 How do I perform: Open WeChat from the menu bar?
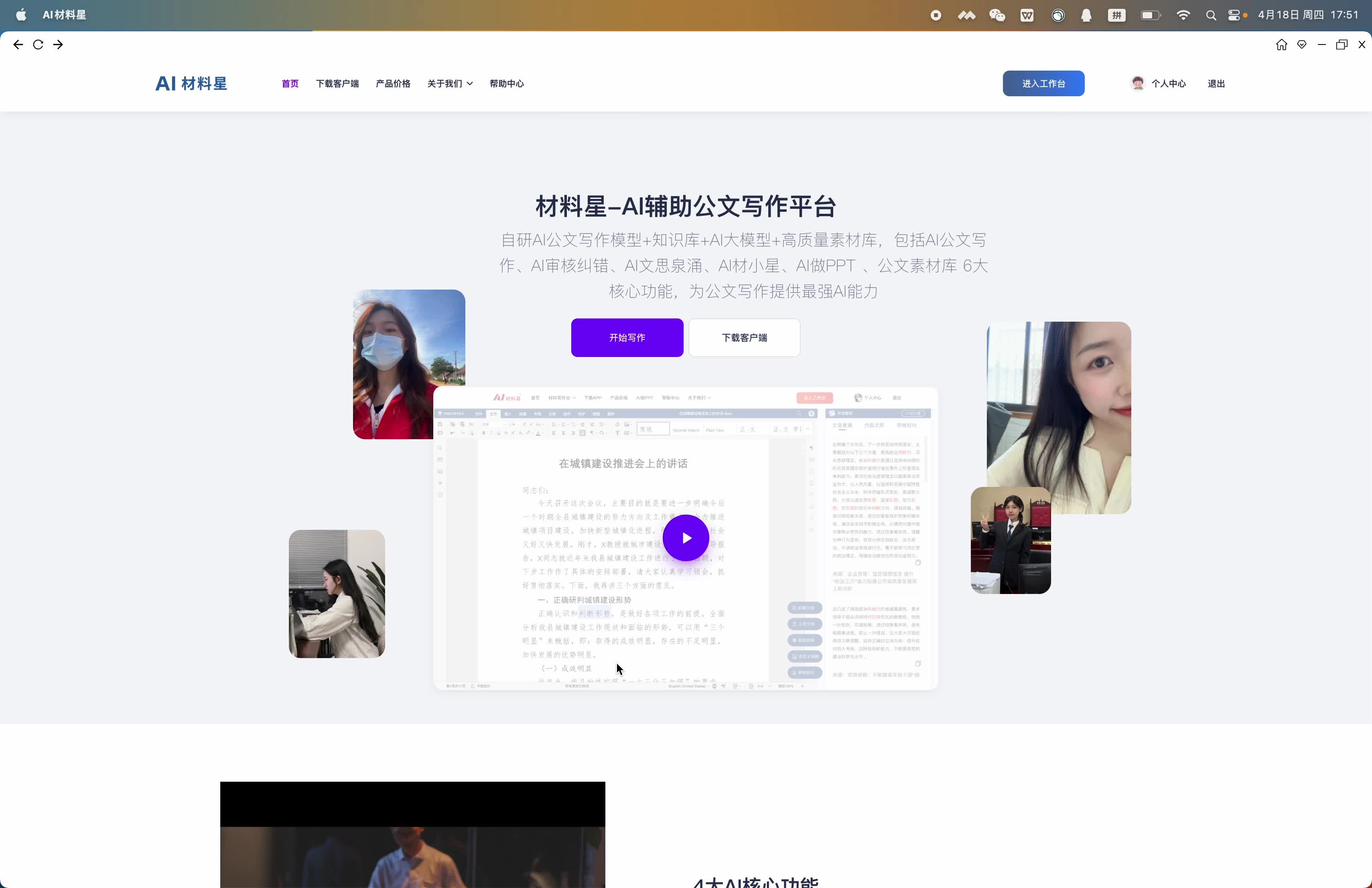coord(997,15)
